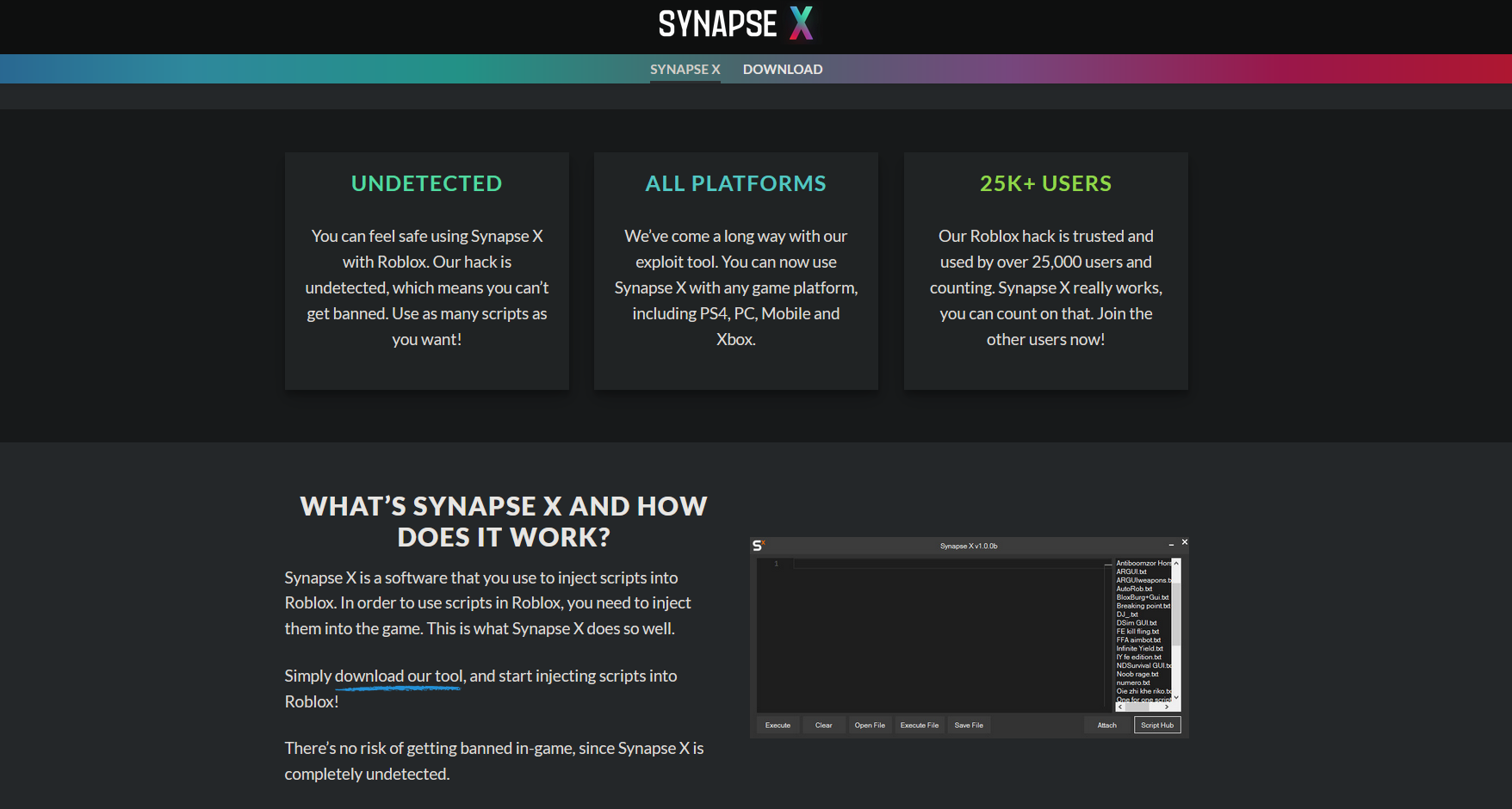Click the Clear button in the Synapse window
1512x809 pixels.
[x=823, y=726]
